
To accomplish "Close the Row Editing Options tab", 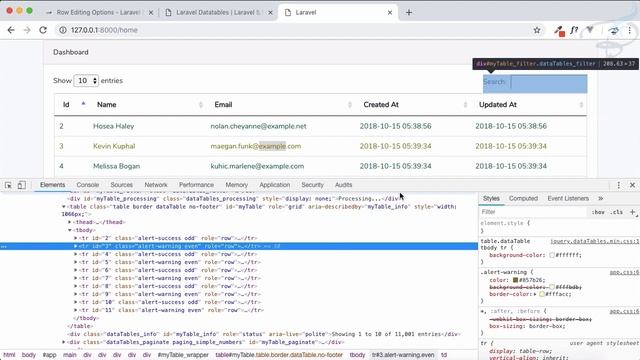I will click(x=151, y=13).
